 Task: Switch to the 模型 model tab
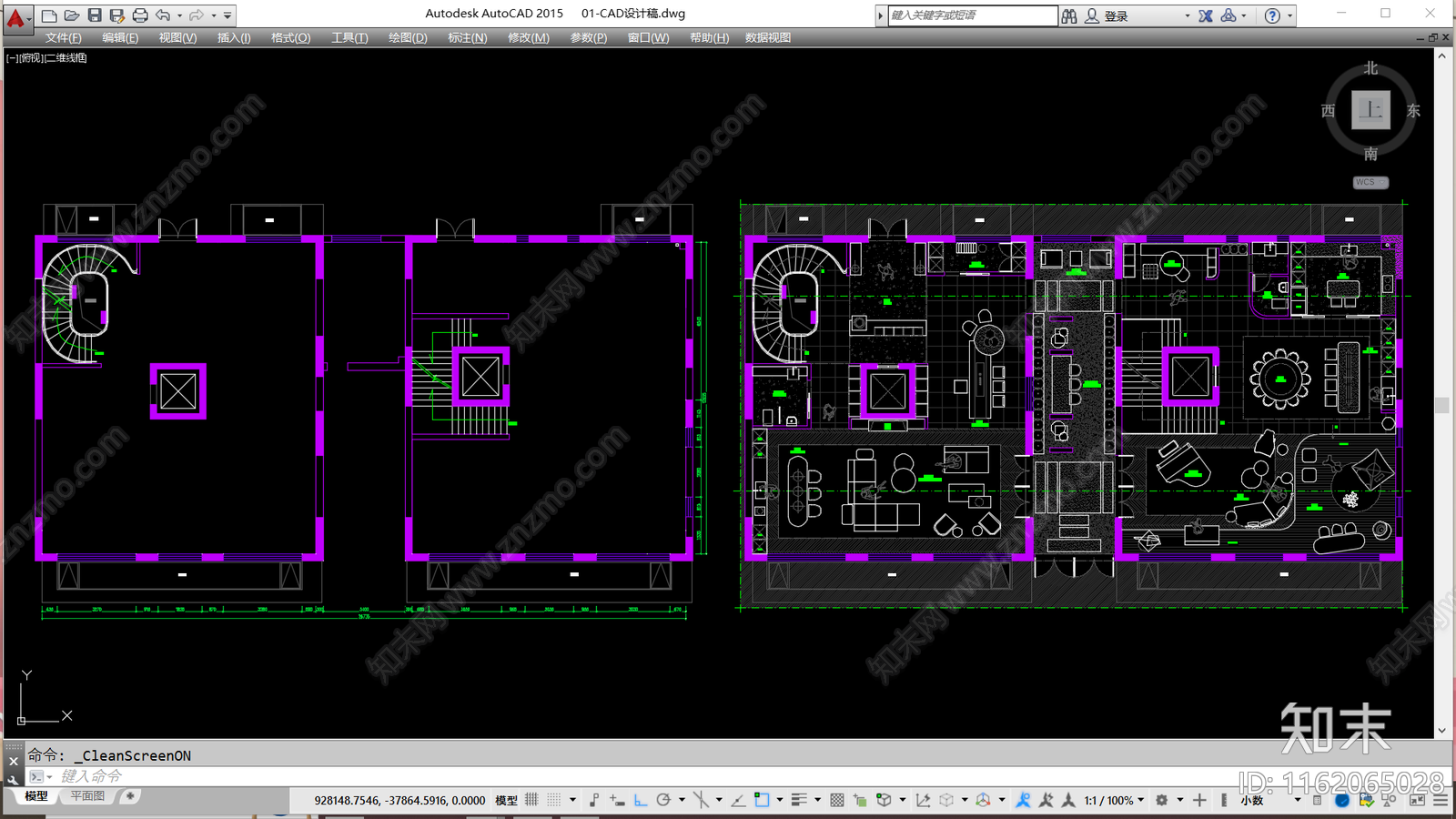click(36, 796)
